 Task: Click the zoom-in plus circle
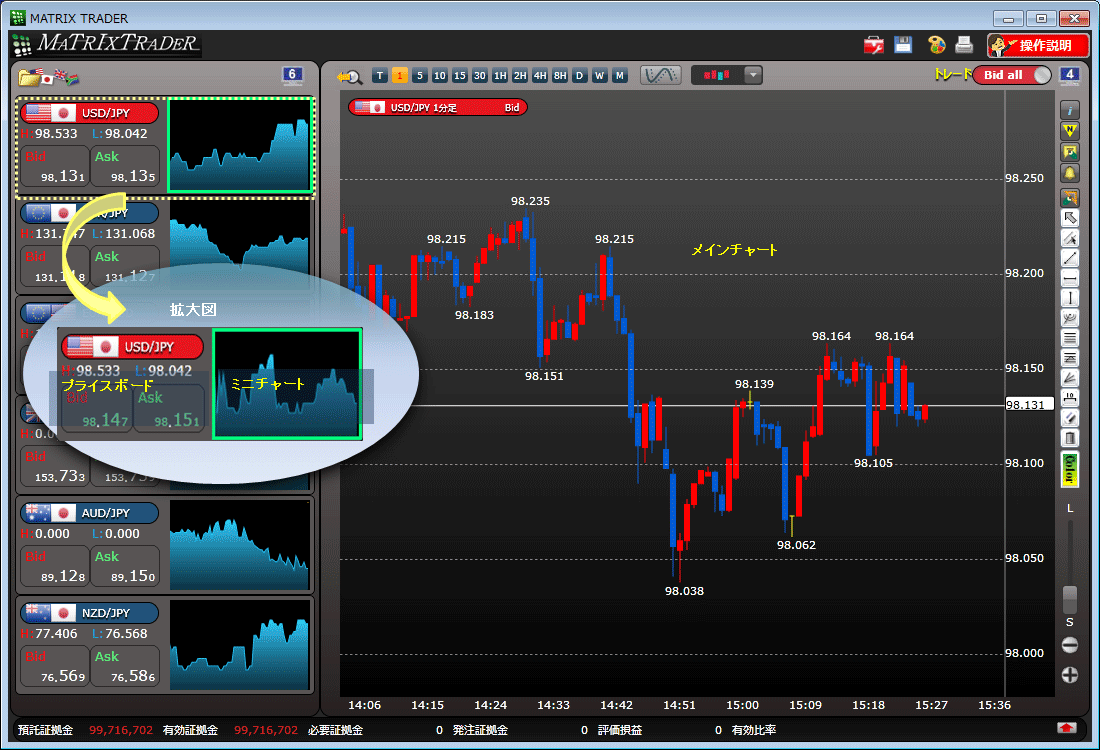(x=1069, y=675)
